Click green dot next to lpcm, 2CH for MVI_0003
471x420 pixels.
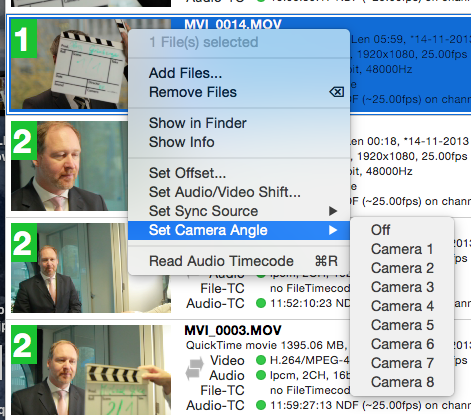[261, 375]
